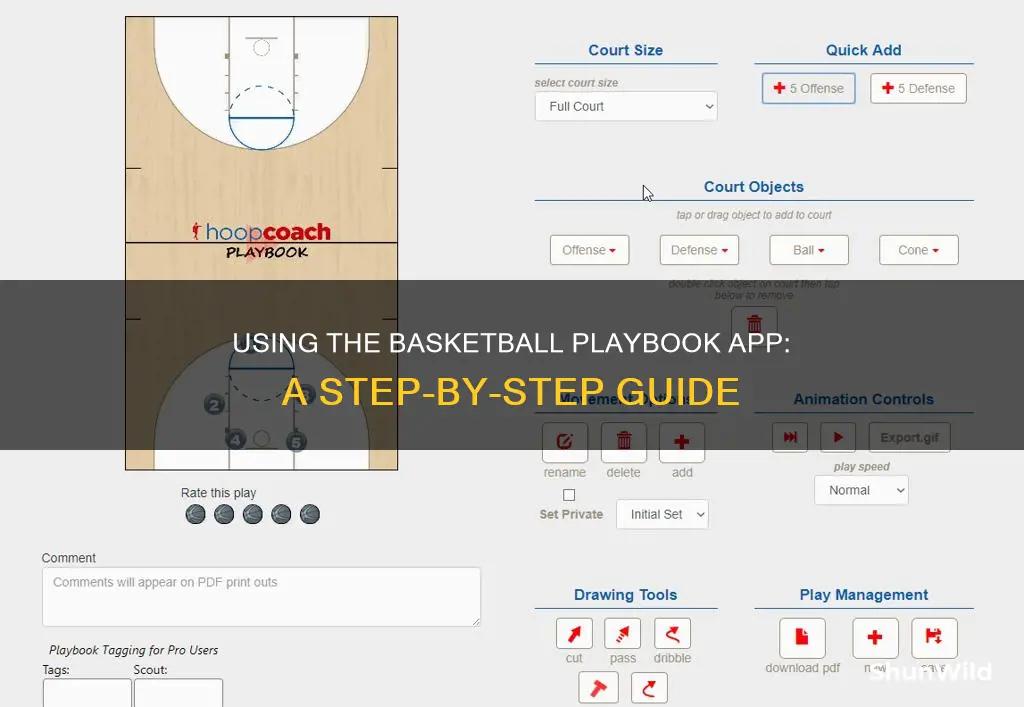Screen dimensions: 1024x707
Task: Rate play with third basketball icon
Action: pos(253,514)
